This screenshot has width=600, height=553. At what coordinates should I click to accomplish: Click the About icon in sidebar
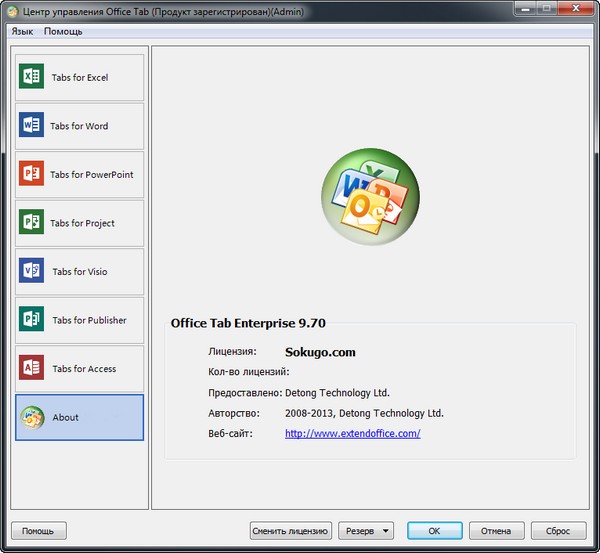click(x=31, y=417)
